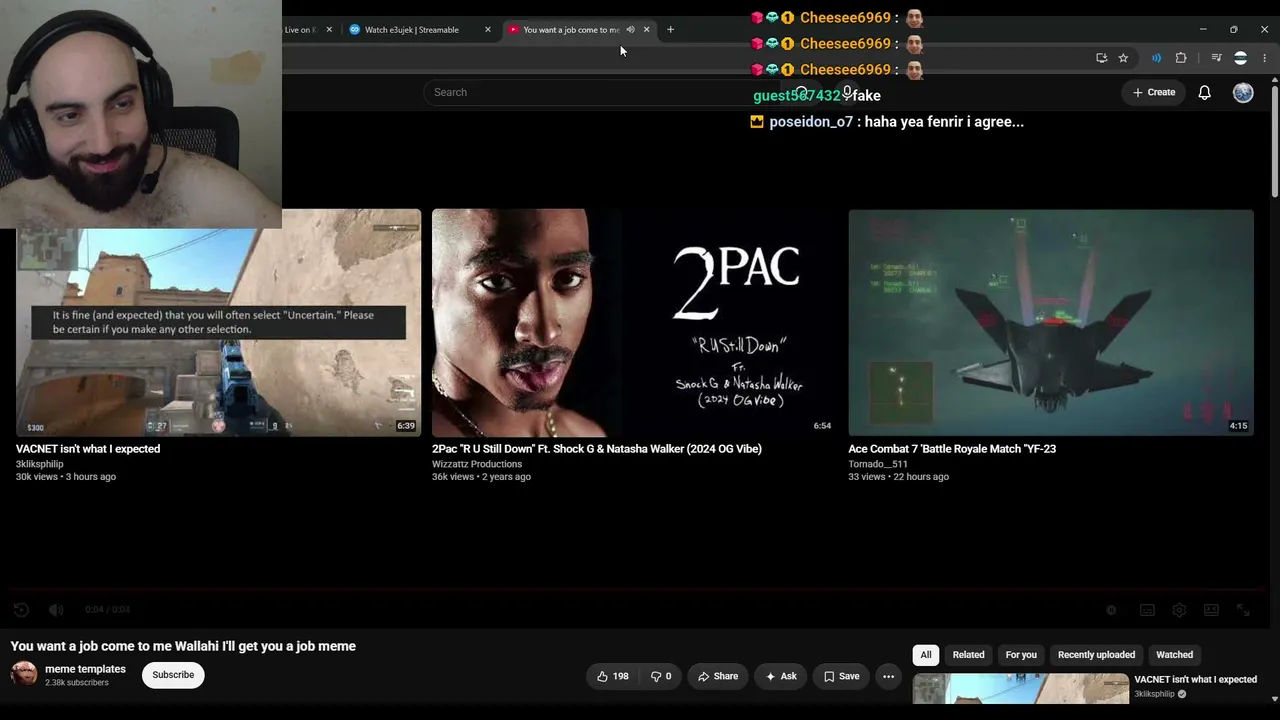This screenshot has width=1280, height=720.
Task: Click the Ask button
Action: pyautogui.click(x=781, y=676)
